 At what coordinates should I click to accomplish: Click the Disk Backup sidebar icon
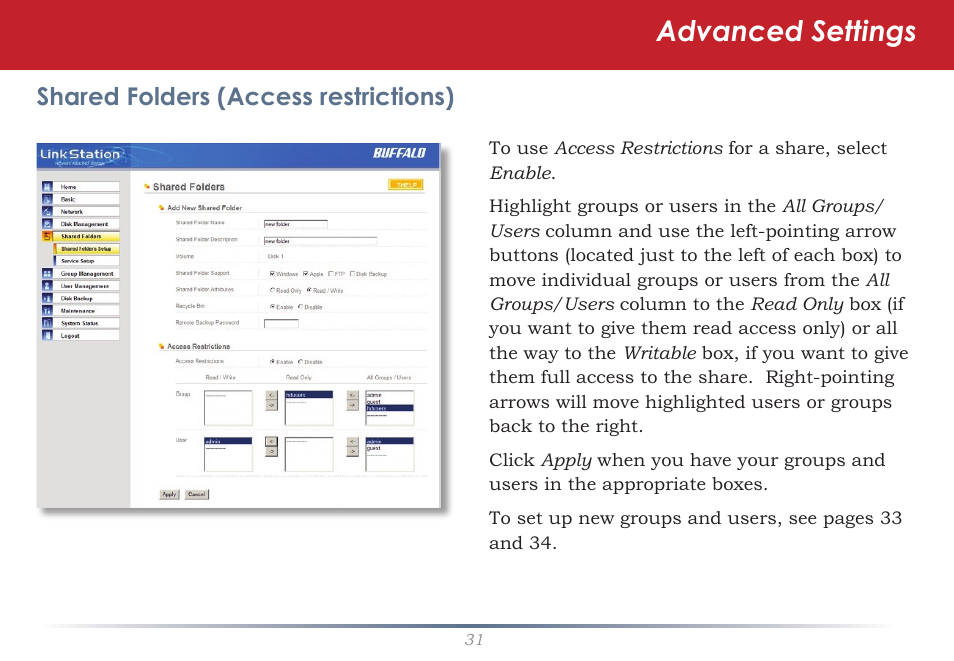pos(47,298)
